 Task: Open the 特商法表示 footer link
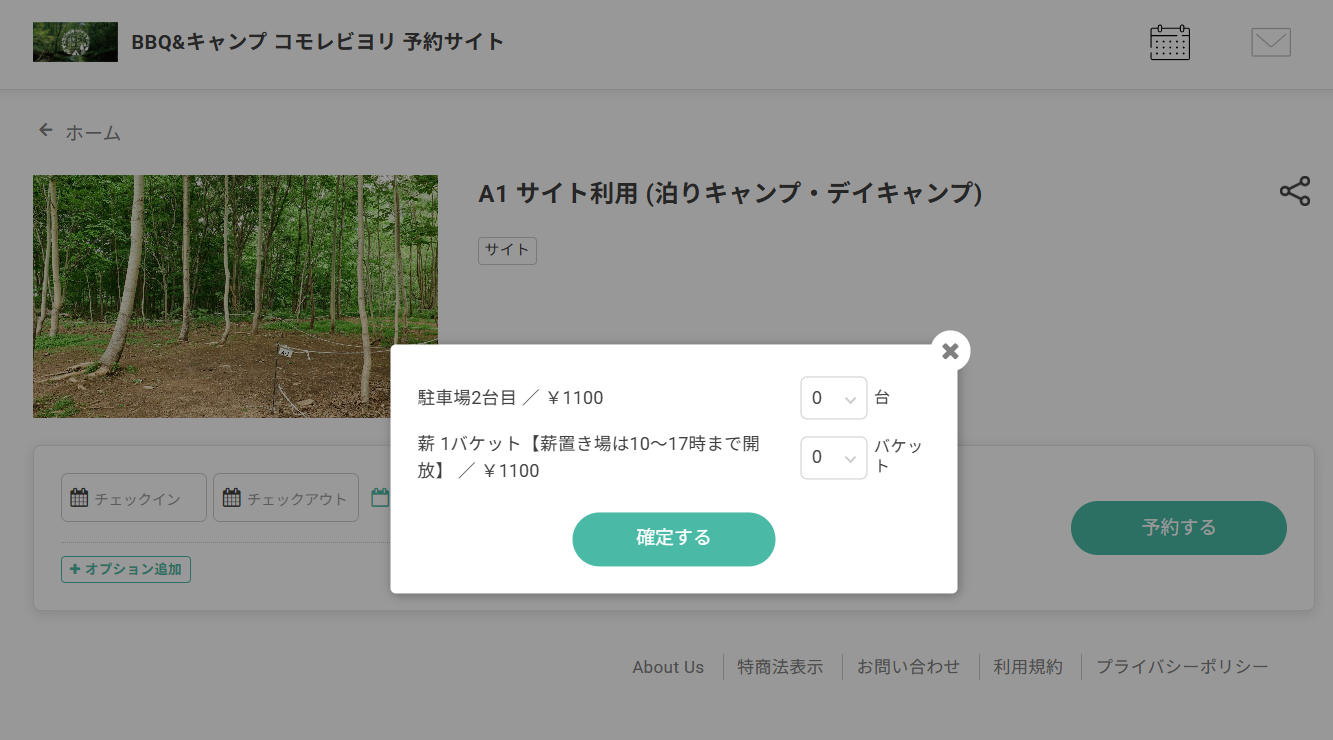pyautogui.click(x=780, y=667)
